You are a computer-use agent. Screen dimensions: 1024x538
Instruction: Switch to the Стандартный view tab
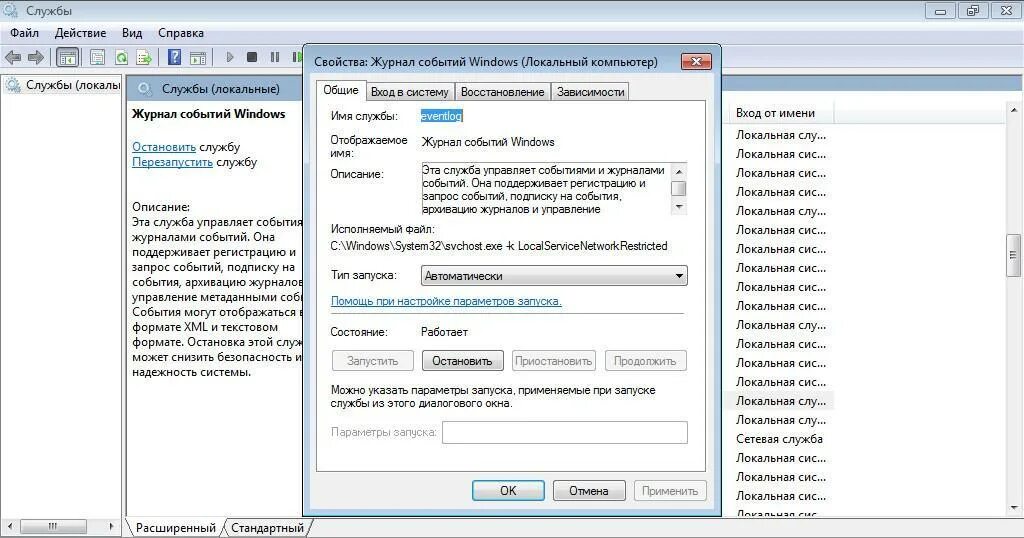[x=268, y=528]
